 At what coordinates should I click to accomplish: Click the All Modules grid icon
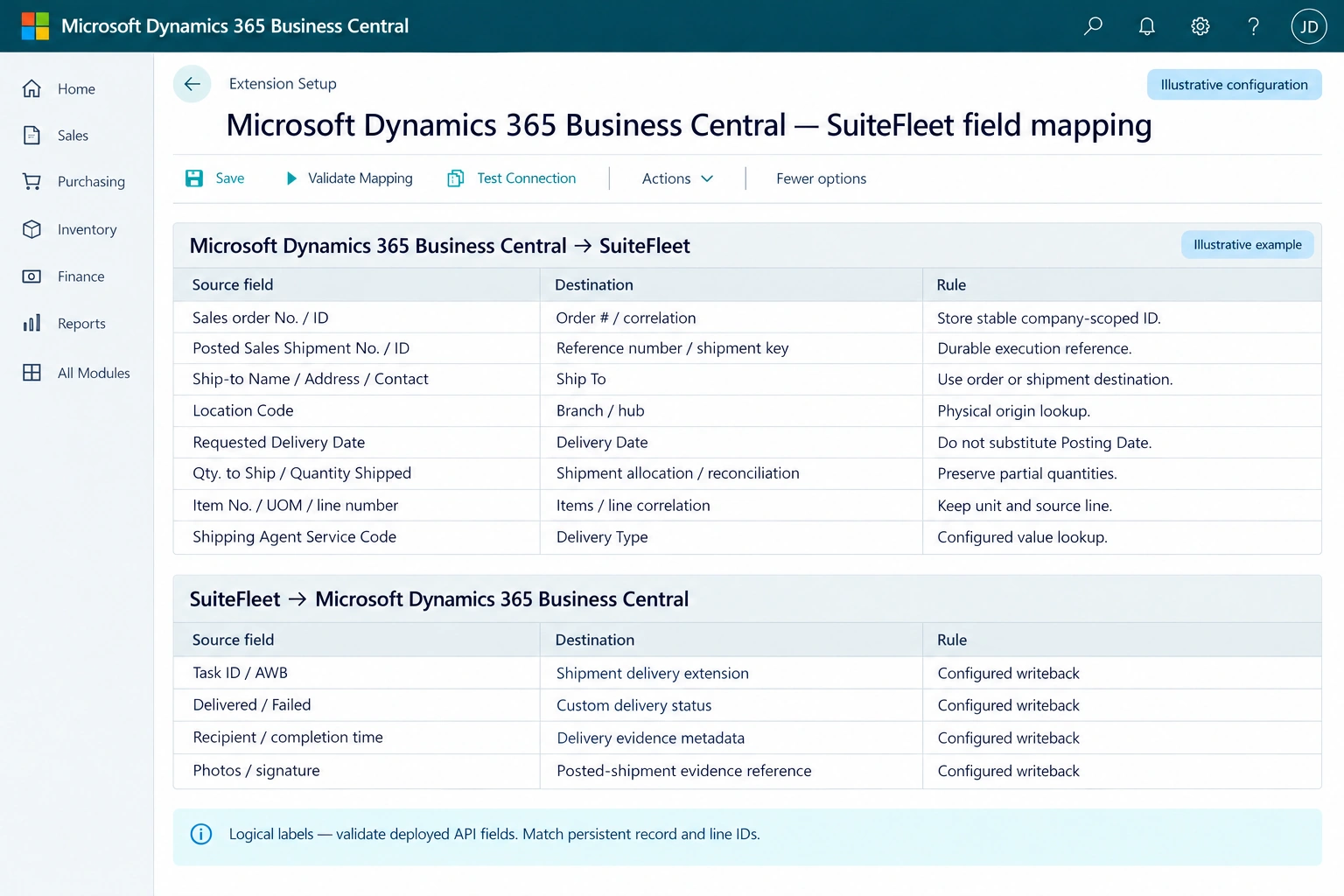(x=31, y=373)
